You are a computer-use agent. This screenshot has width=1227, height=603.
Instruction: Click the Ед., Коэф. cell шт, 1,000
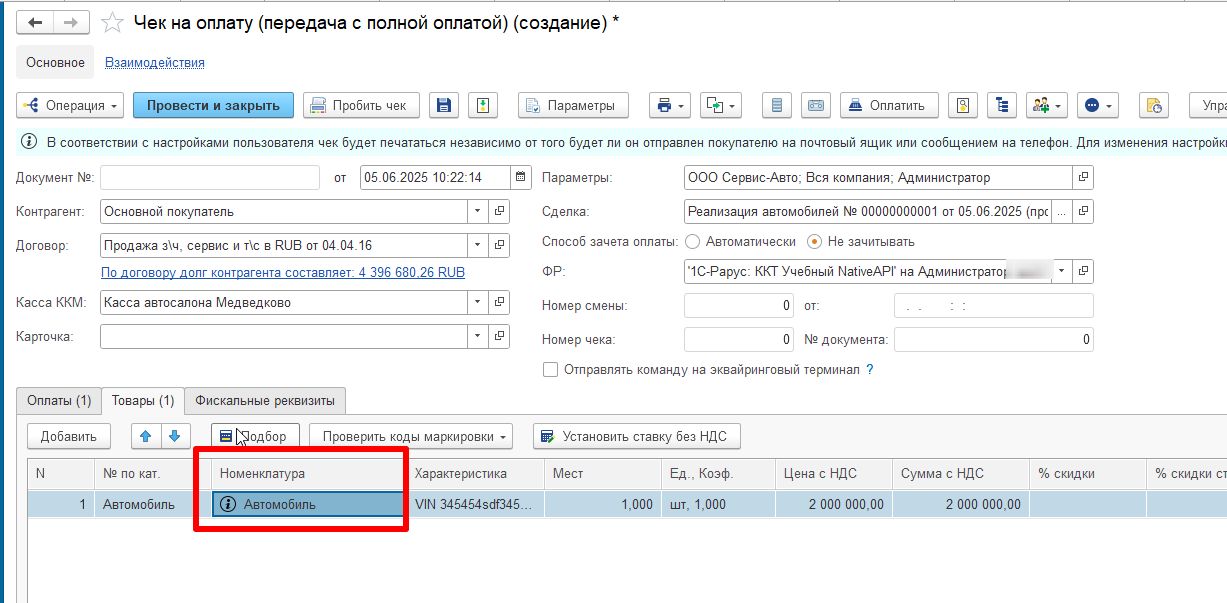[717, 504]
